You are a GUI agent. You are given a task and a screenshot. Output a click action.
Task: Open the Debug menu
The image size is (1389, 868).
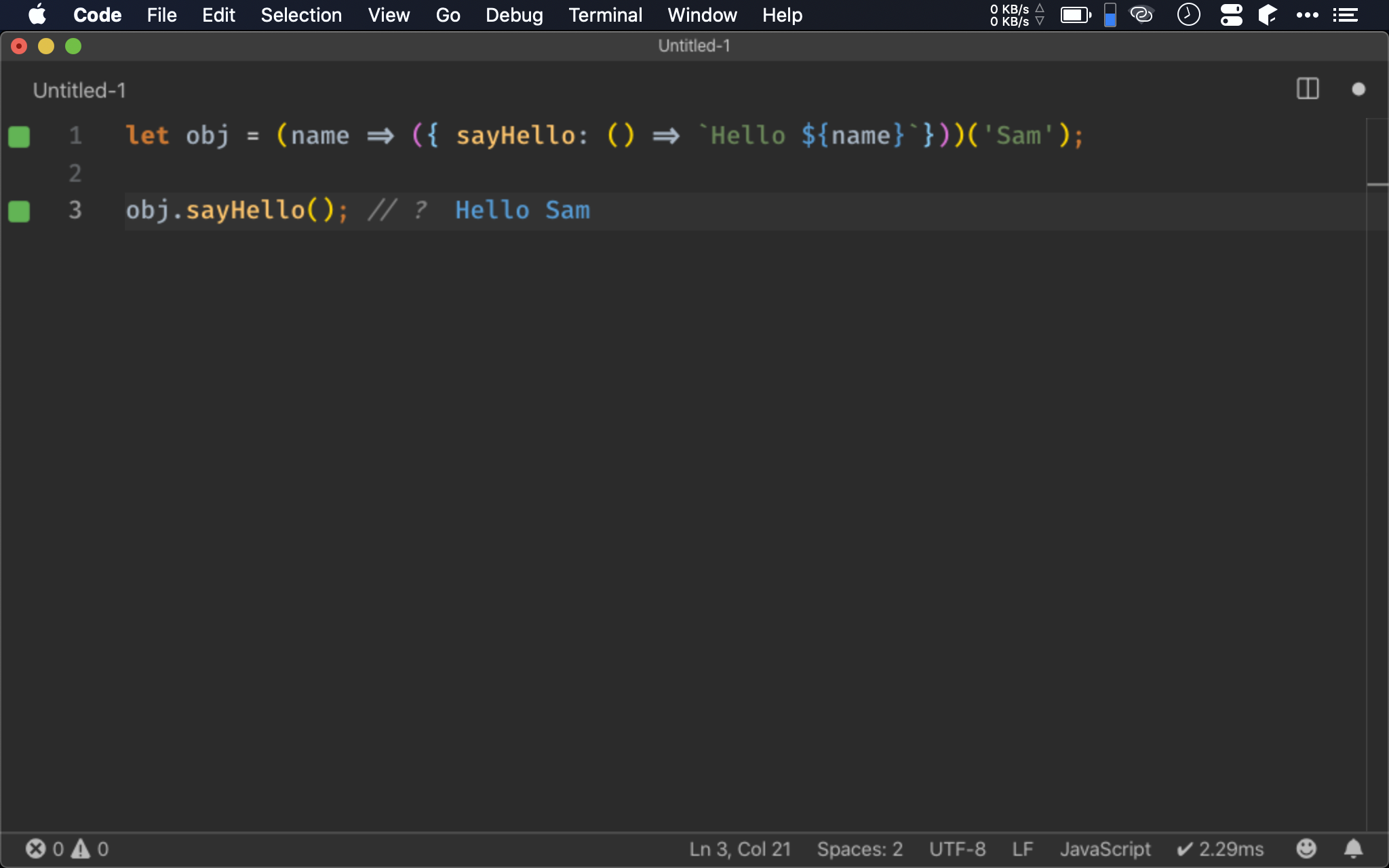tap(513, 15)
